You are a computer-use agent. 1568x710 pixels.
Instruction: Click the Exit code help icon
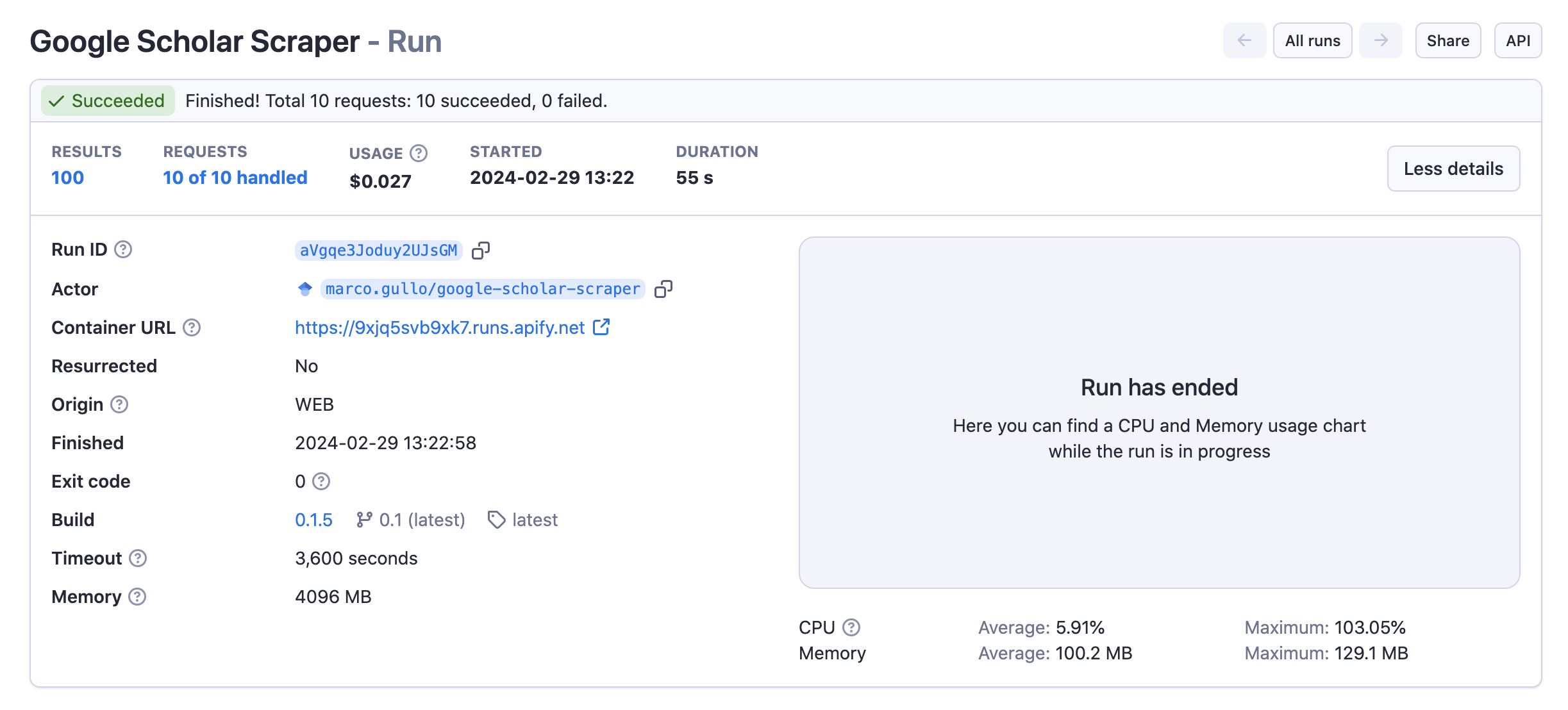click(x=321, y=481)
